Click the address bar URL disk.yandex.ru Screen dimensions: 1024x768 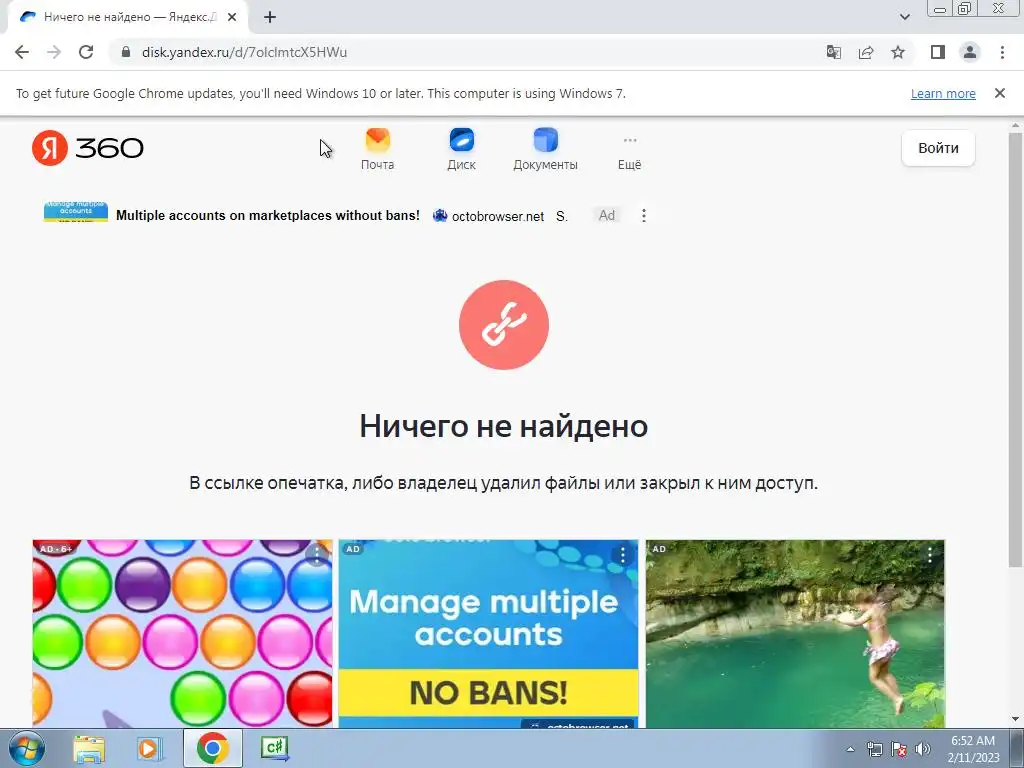(244, 52)
